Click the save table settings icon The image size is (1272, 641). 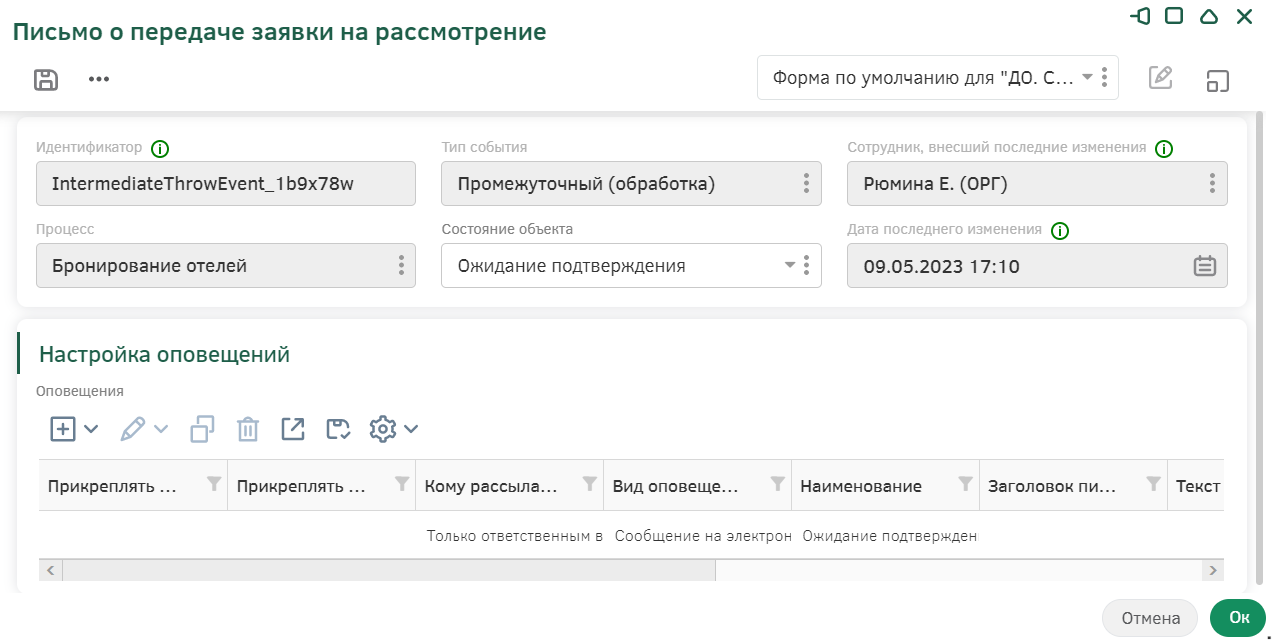coord(339,429)
